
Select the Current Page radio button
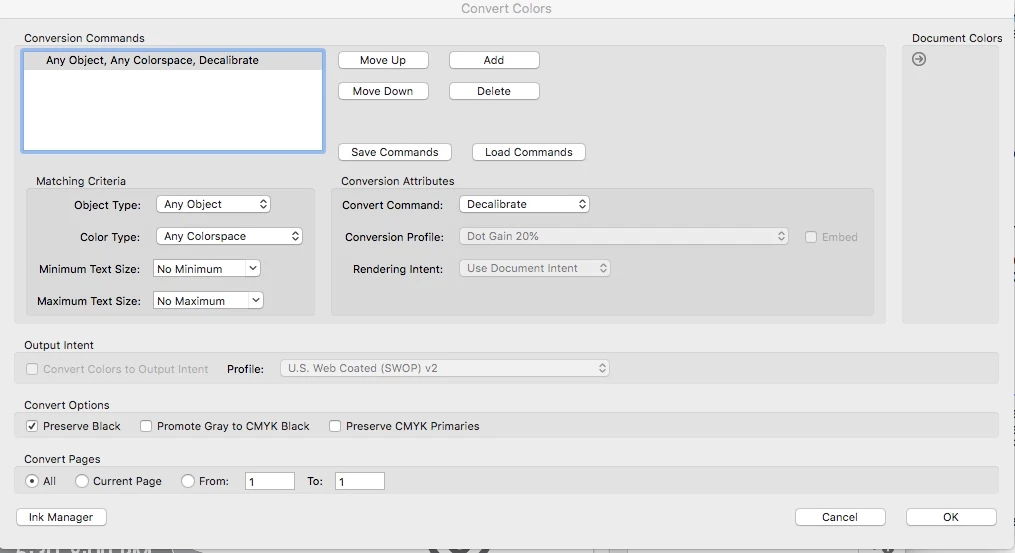(x=82, y=481)
